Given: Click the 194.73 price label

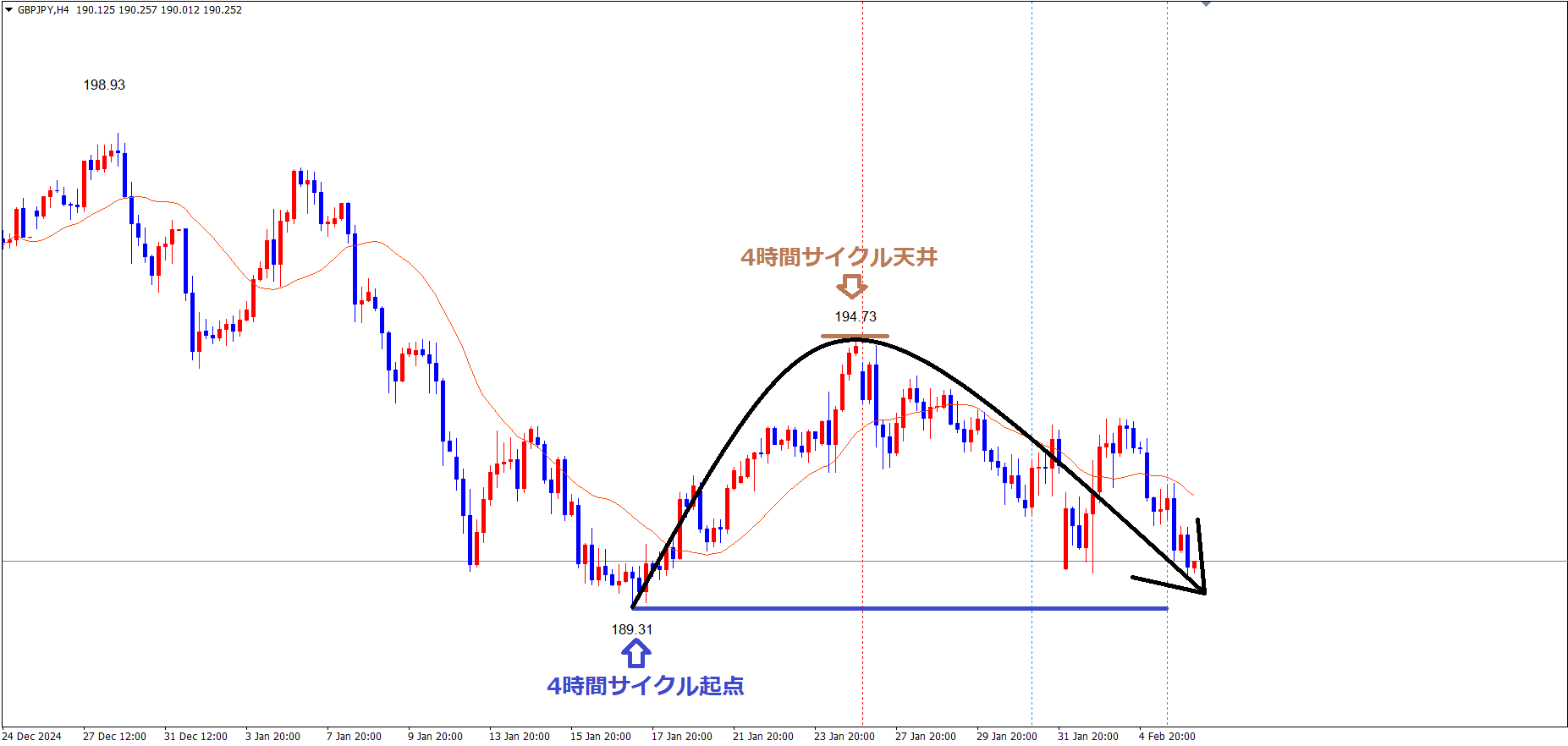Looking at the screenshot, I should 856,317.
